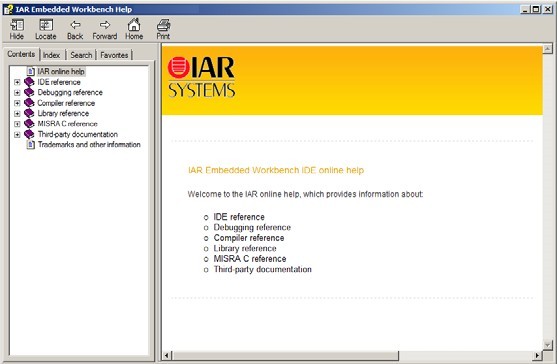557x364 pixels.
Task: Click the Welcome to the IAR online help sentence
Action: (305, 194)
